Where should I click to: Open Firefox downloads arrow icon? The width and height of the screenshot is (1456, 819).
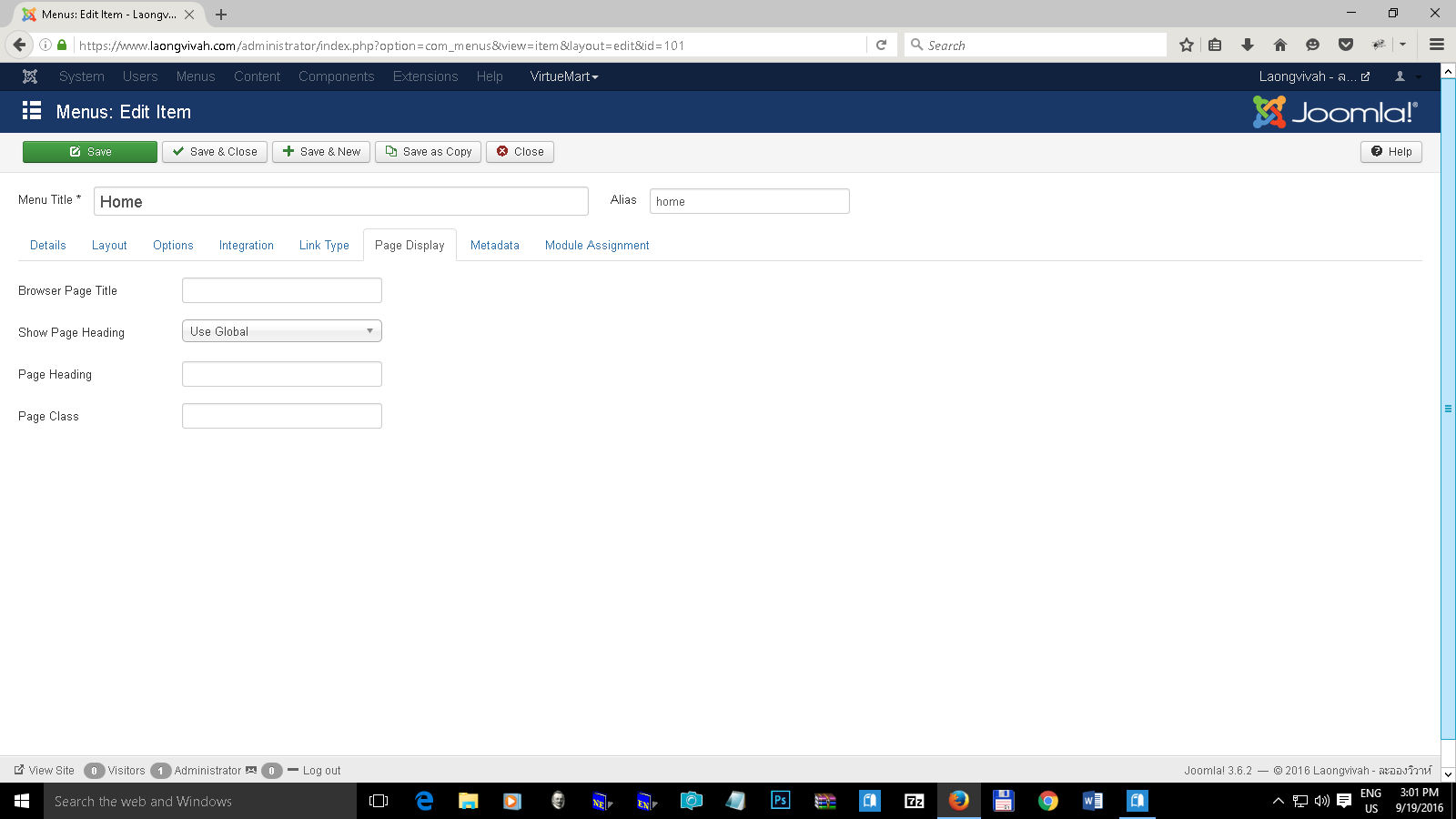[1248, 45]
